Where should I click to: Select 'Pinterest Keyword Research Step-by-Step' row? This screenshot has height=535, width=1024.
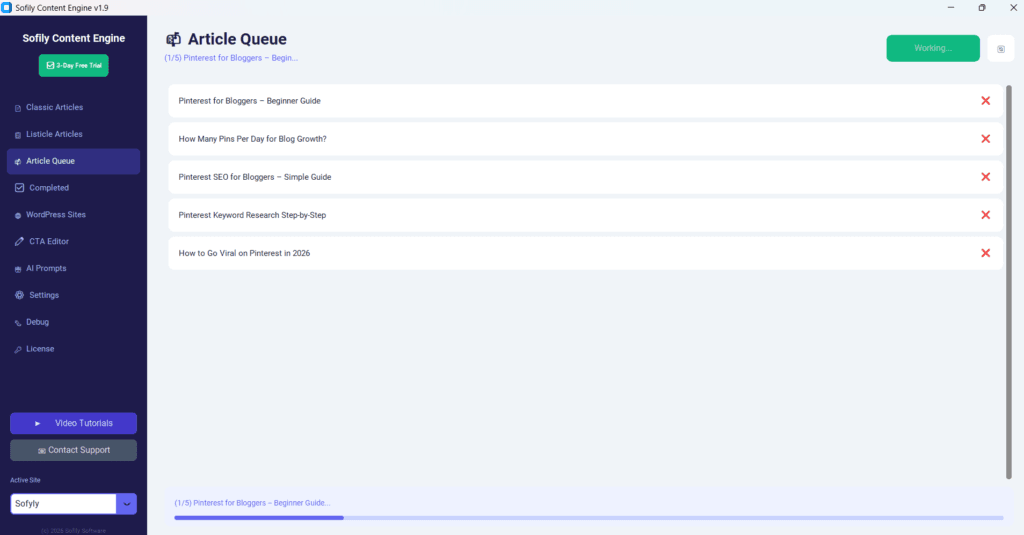point(585,215)
